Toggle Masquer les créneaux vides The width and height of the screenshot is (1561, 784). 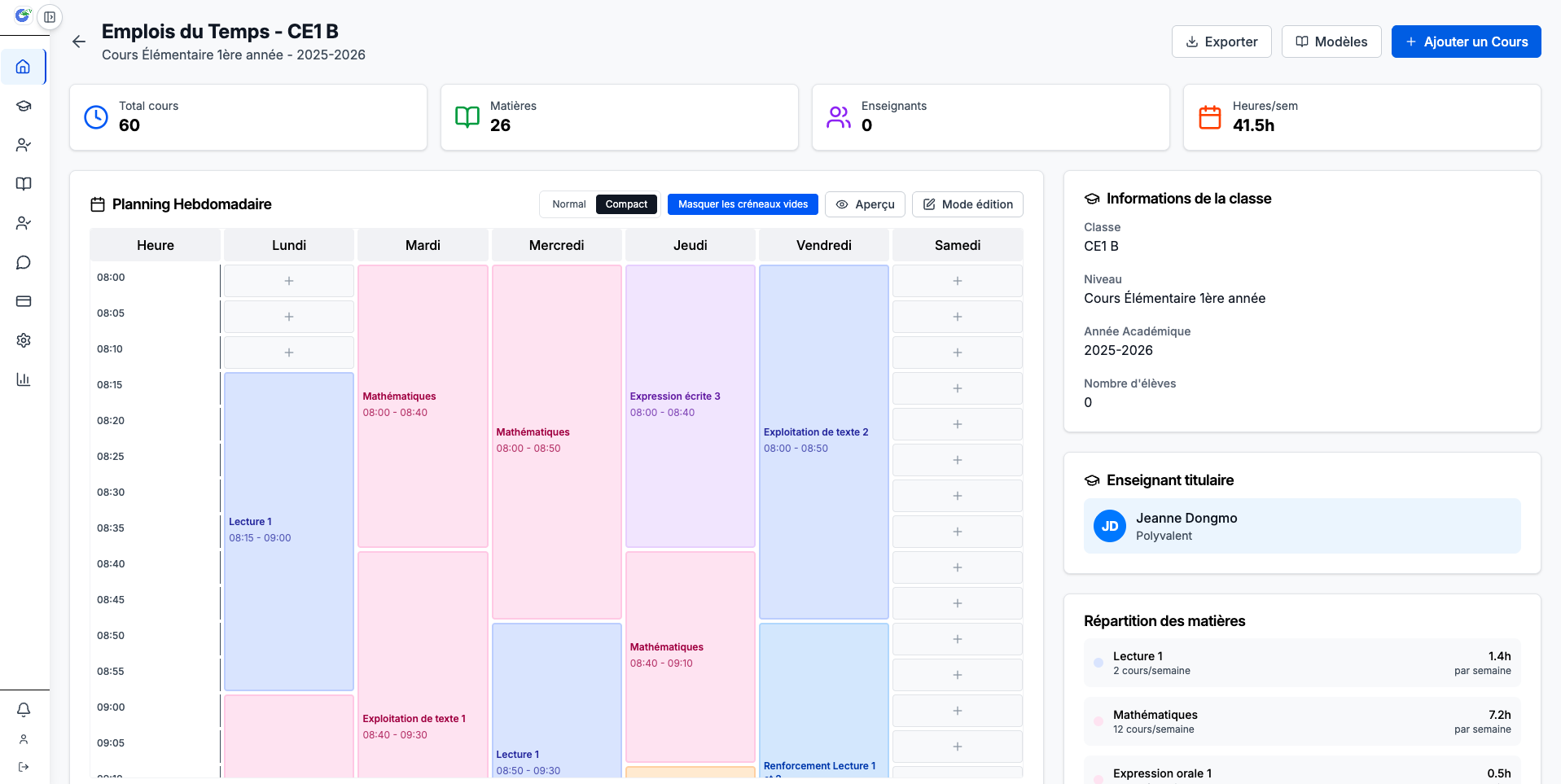pos(742,204)
